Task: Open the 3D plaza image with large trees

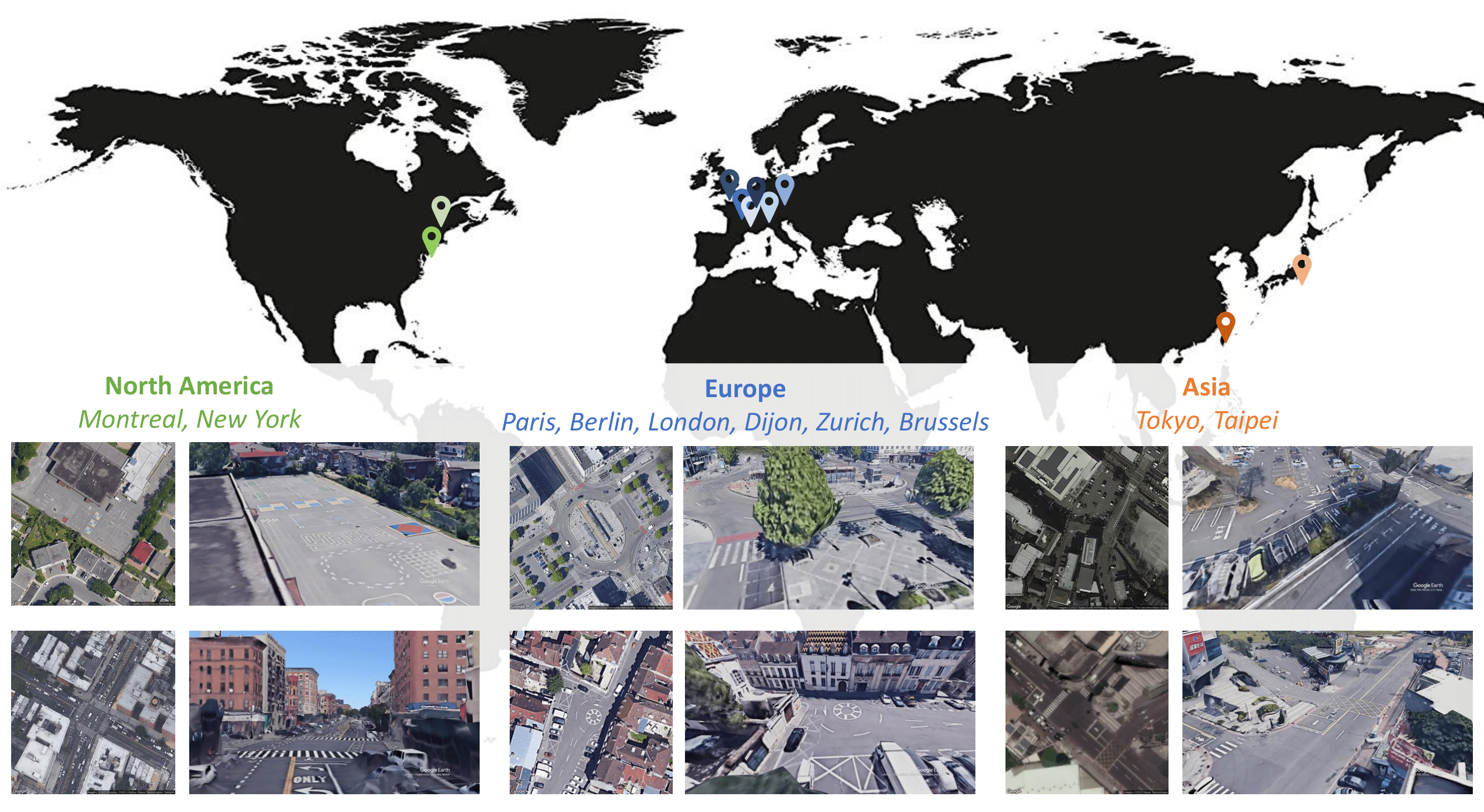Action: tap(829, 527)
